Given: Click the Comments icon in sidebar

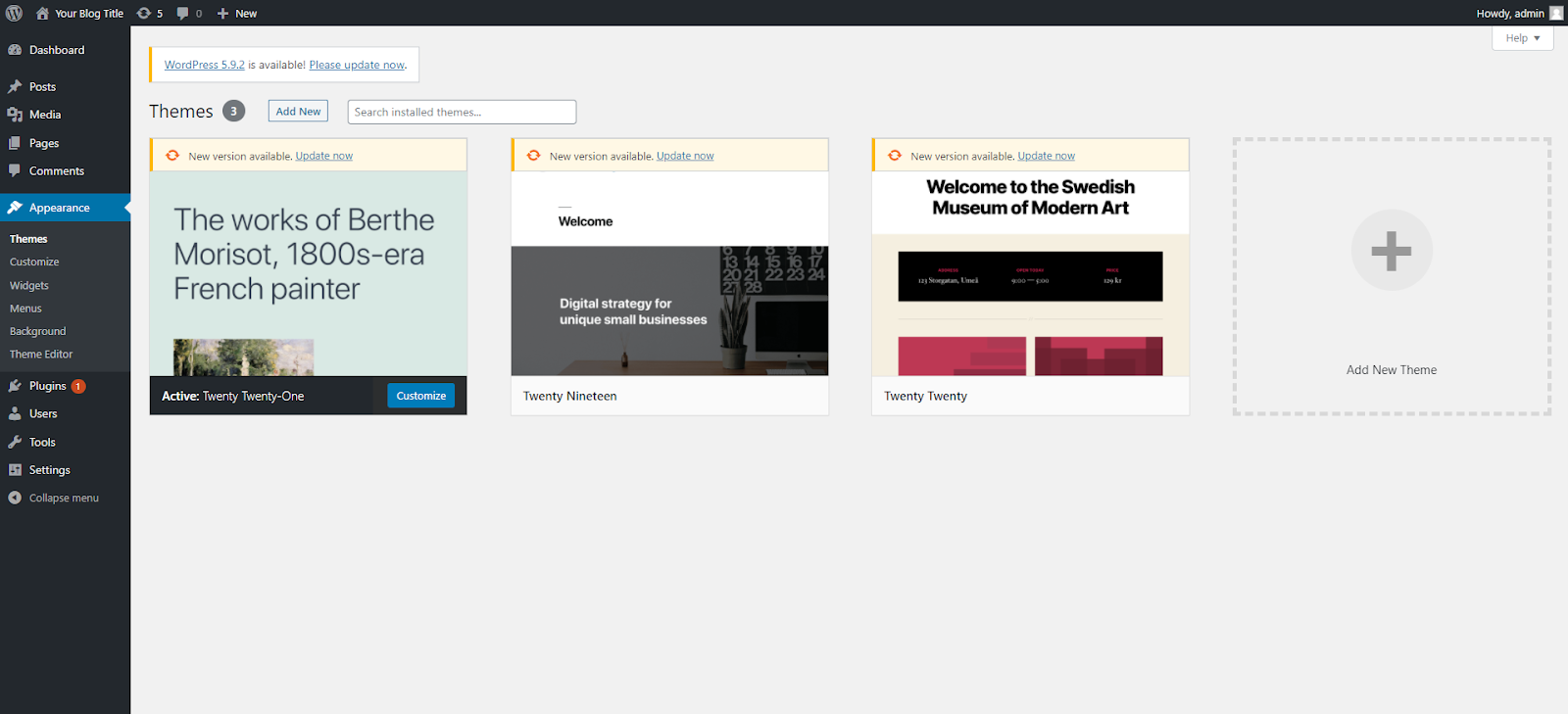Looking at the screenshot, I should click(x=15, y=170).
